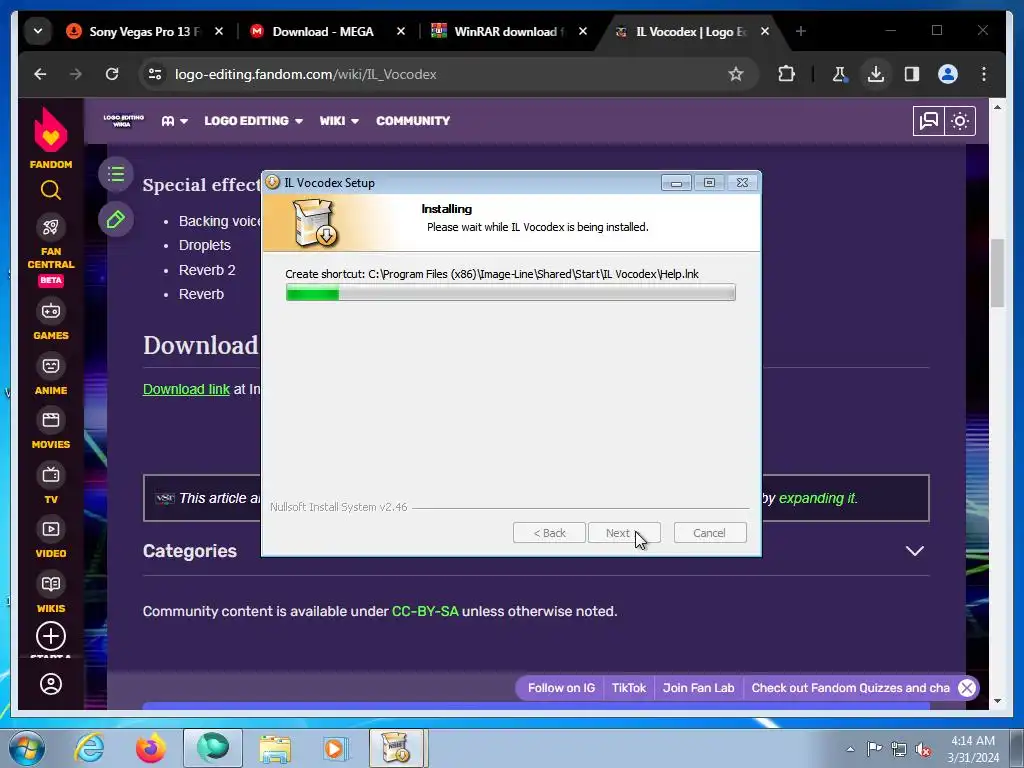Click the expanding it link
Viewport: 1024px width, 768px height.
point(818,498)
